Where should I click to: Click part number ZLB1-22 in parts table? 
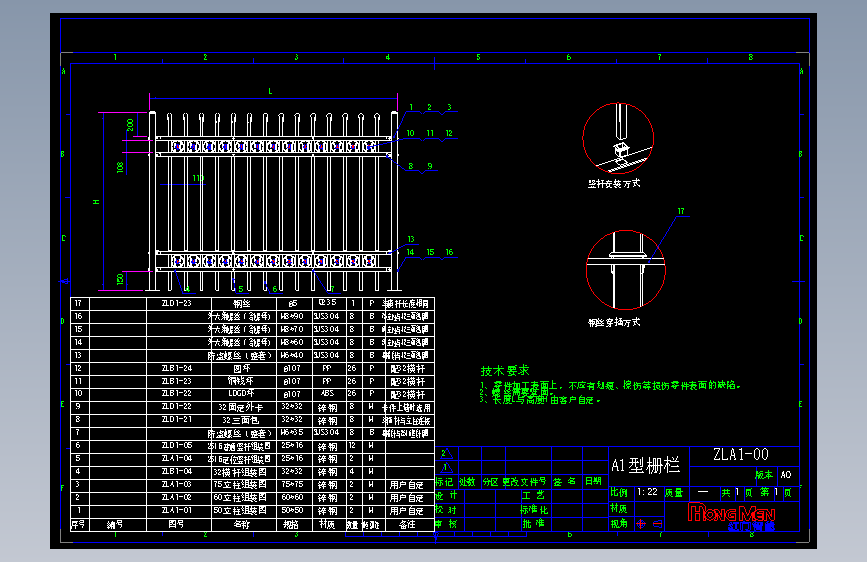click(177, 393)
